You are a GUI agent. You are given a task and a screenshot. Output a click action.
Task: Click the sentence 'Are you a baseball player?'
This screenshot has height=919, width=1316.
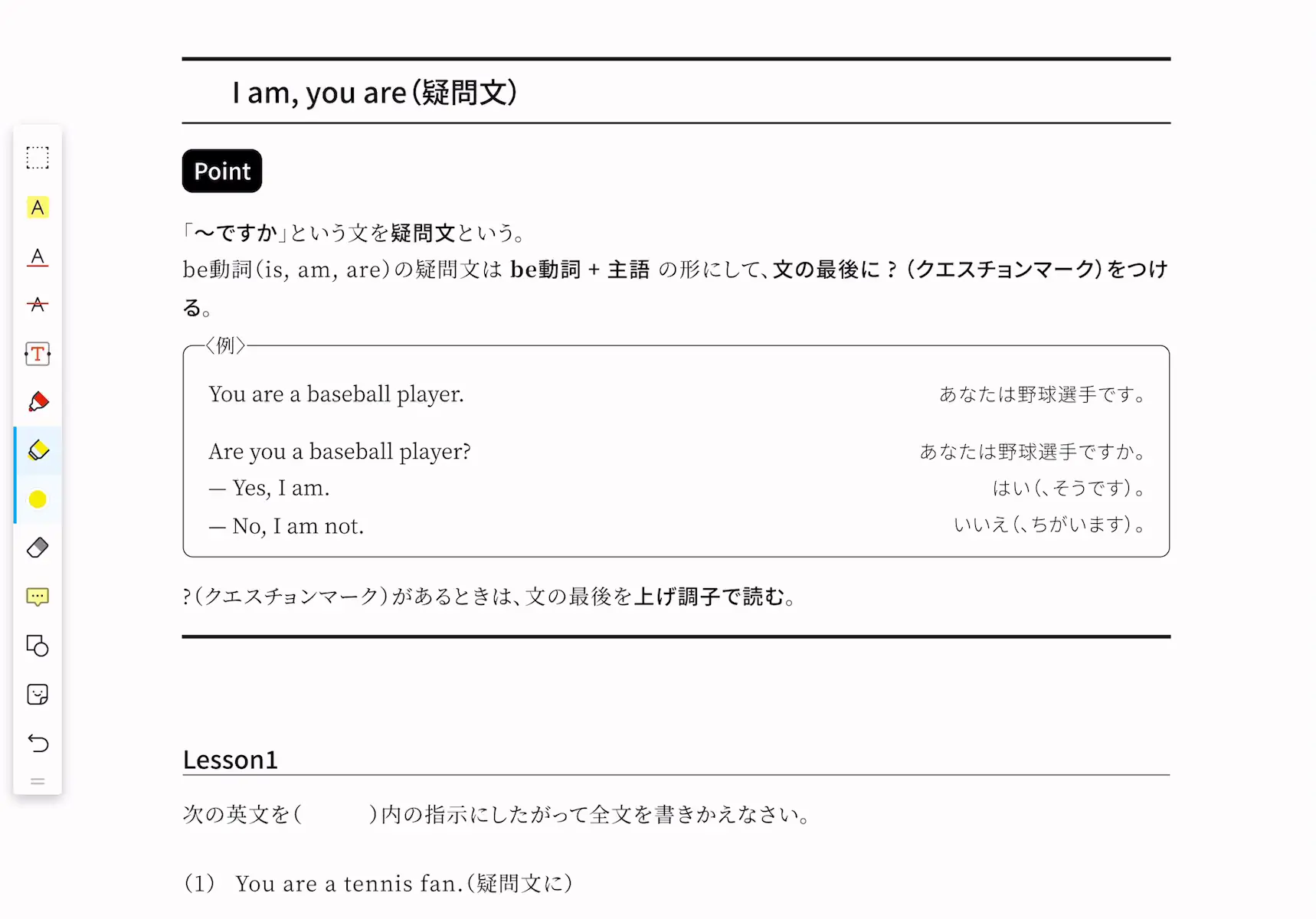point(340,452)
